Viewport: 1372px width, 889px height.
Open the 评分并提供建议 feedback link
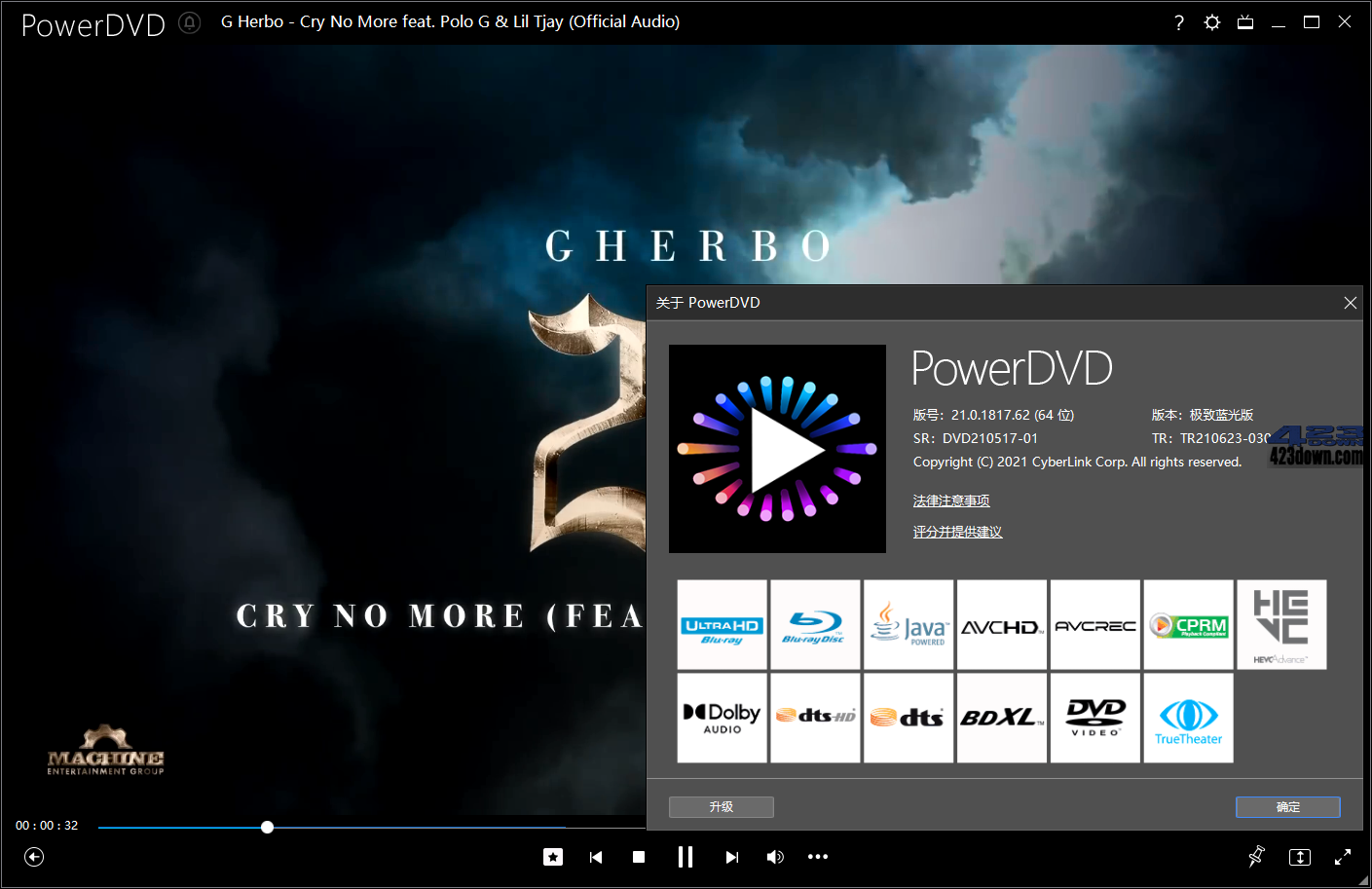tap(957, 532)
